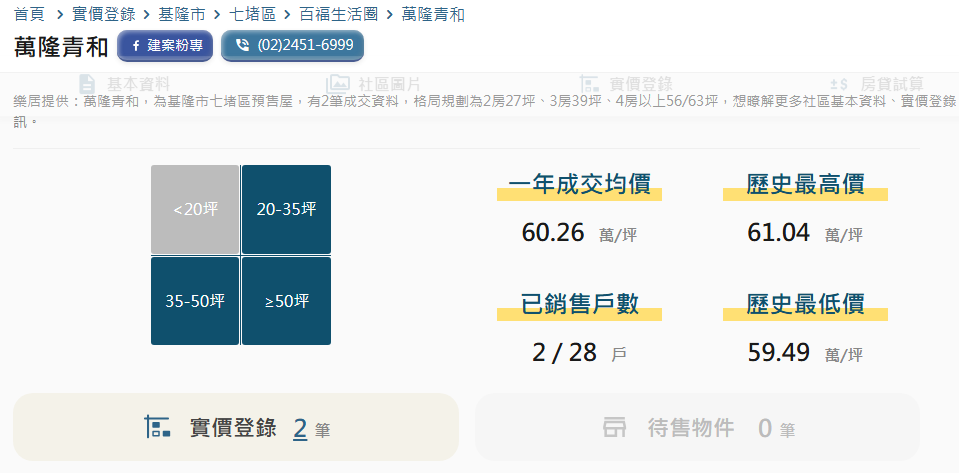959x473 pixels.
Task: Toggle the 35-50坪 size filter tile
Action: (195, 301)
